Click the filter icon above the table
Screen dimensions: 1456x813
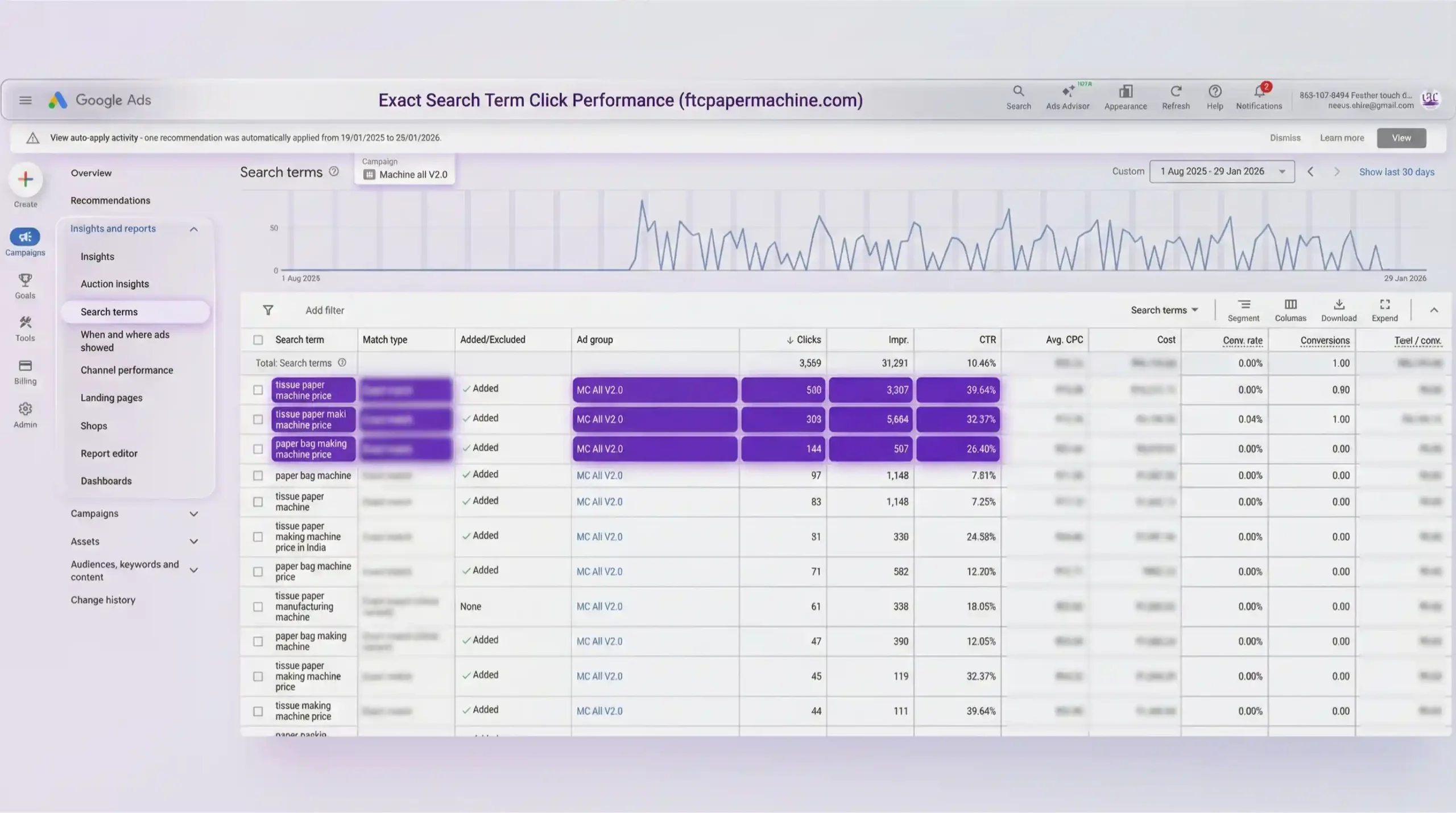coord(268,310)
